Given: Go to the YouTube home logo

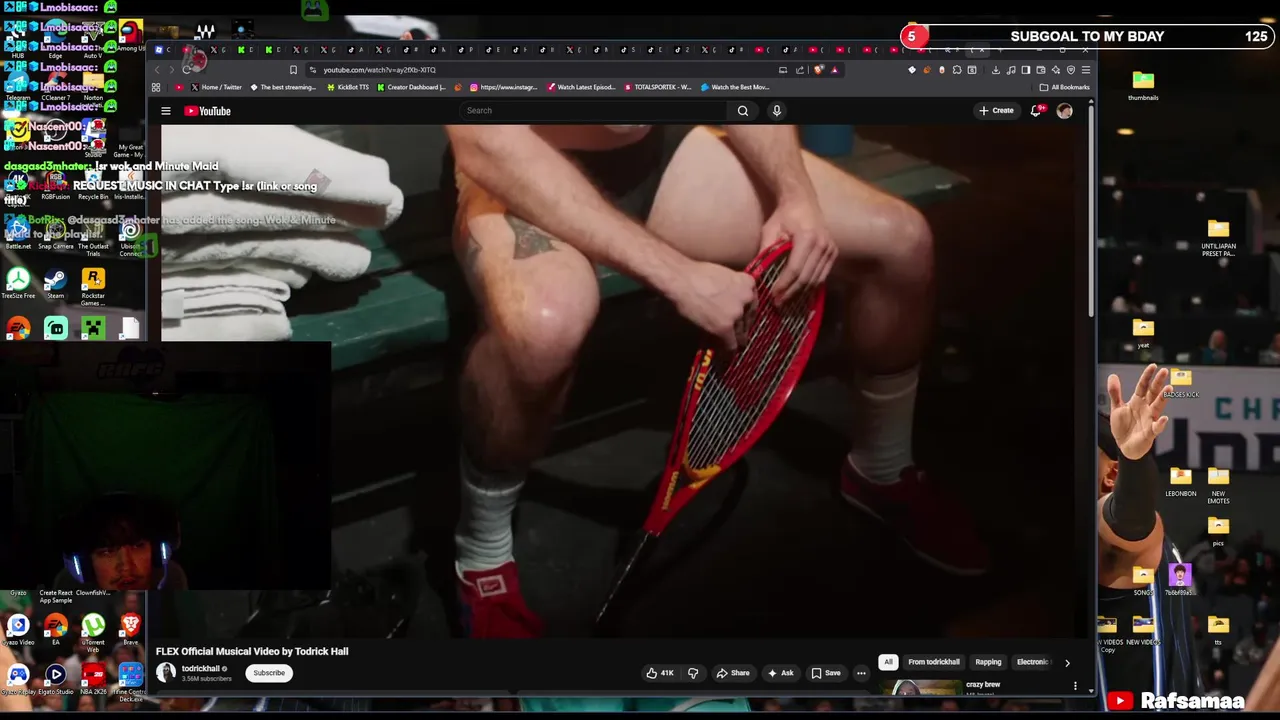Looking at the screenshot, I should coord(207,111).
